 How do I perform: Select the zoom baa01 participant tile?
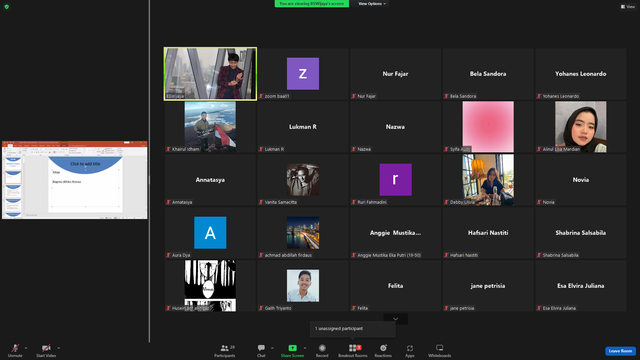[303, 73]
